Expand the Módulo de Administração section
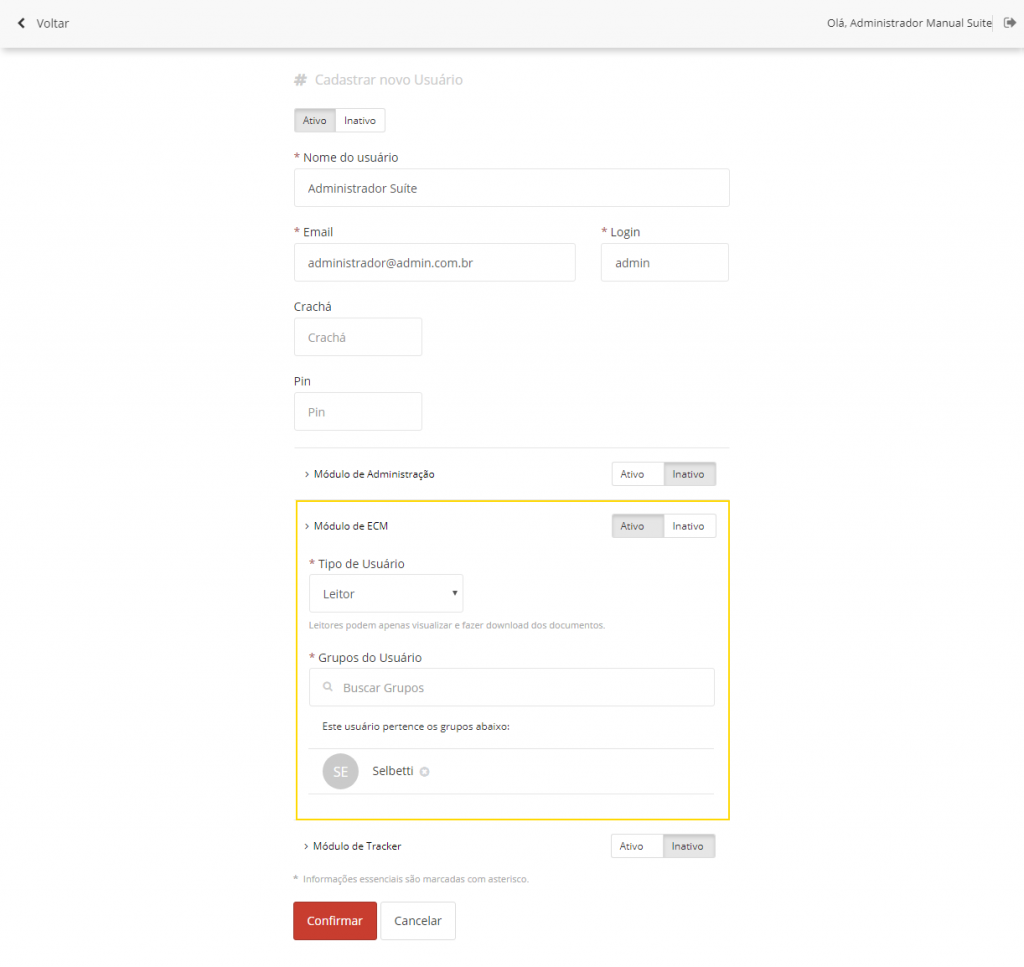The image size is (1024, 967). point(369,474)
